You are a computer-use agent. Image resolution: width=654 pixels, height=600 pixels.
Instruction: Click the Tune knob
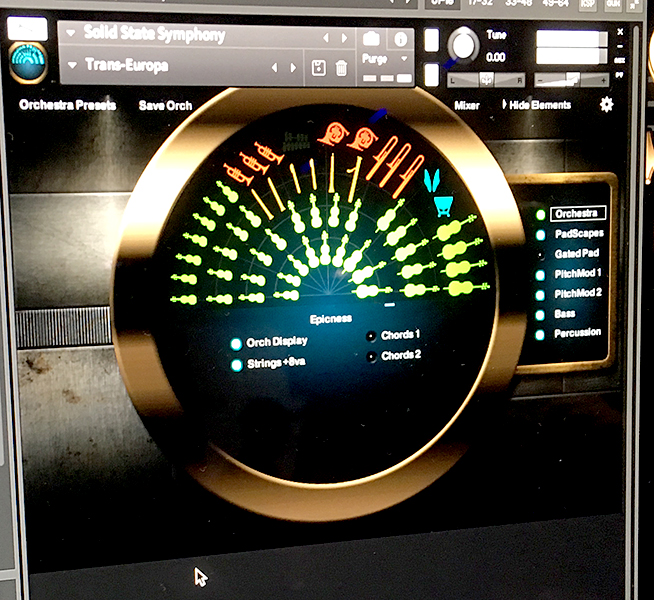pyautogui.click(x=463, y=45)
